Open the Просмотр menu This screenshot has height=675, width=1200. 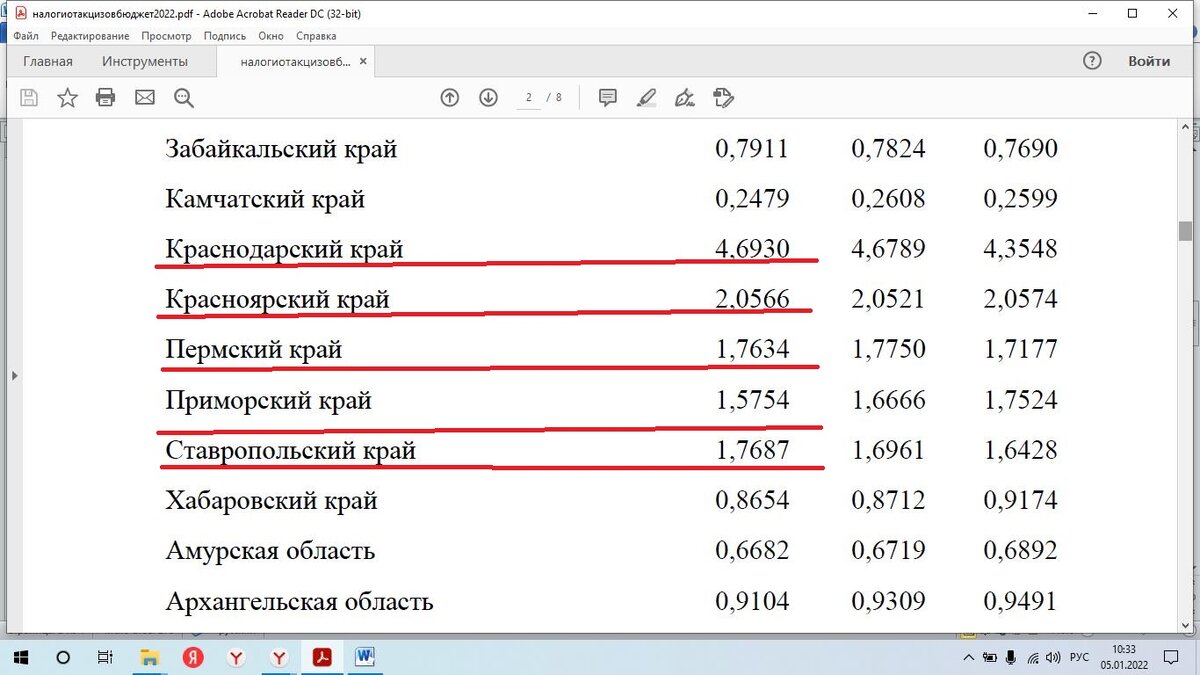coord(166,36)
